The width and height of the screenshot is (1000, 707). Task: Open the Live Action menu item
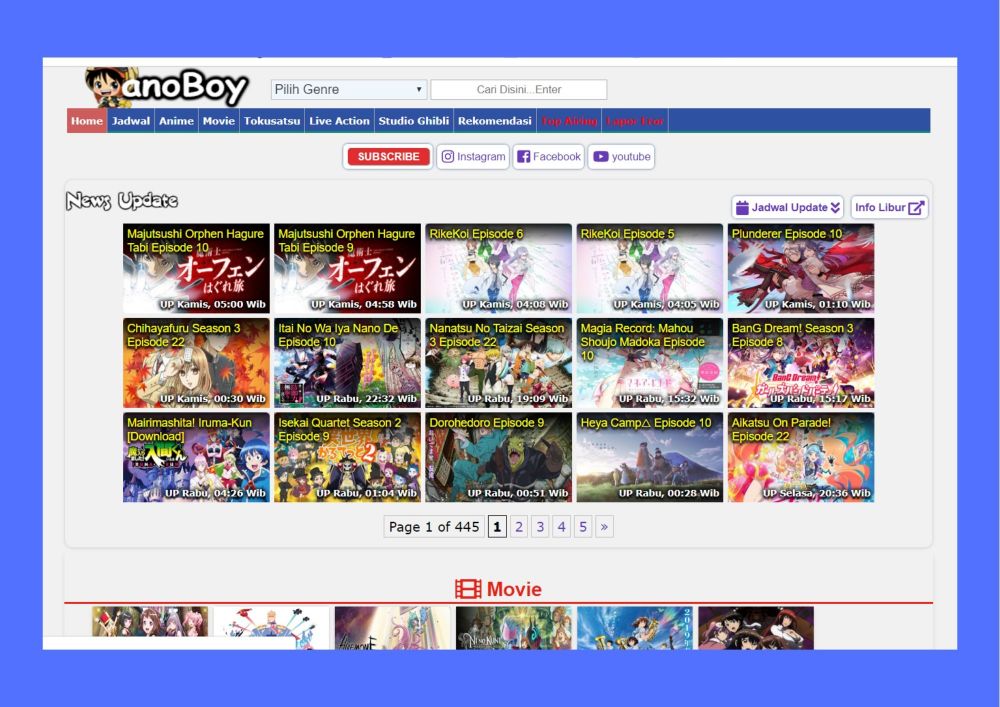(x=339, y=121)
